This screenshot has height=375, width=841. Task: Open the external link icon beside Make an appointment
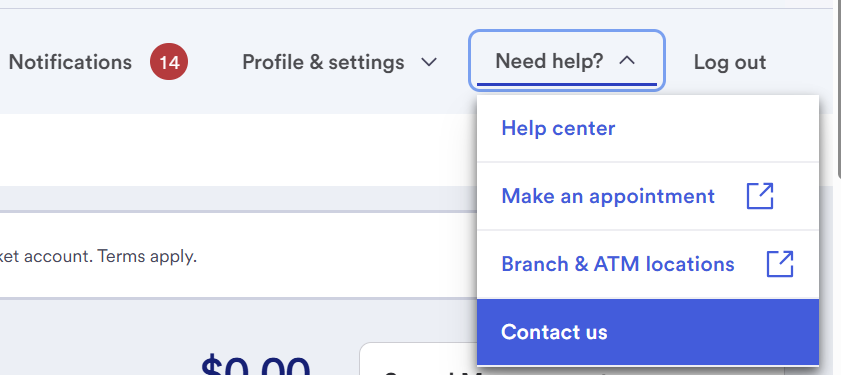point(760,196)
